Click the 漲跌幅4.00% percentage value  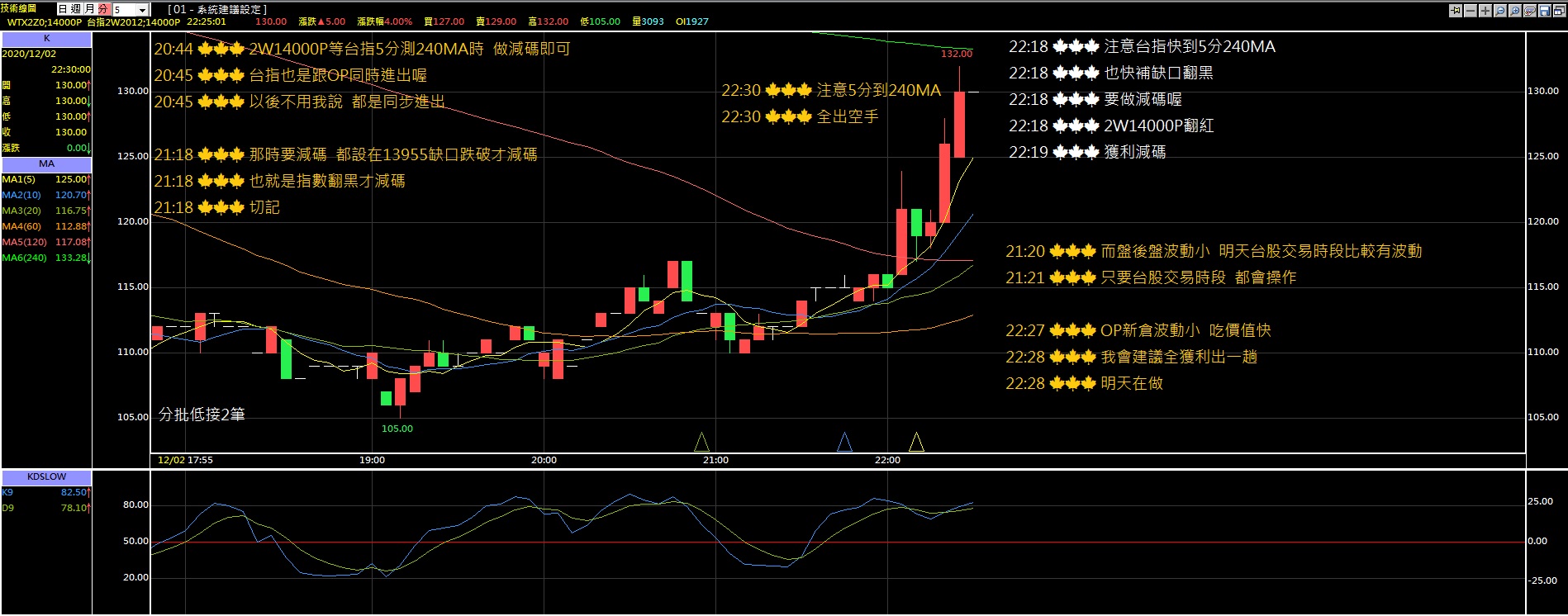(385, 22)
